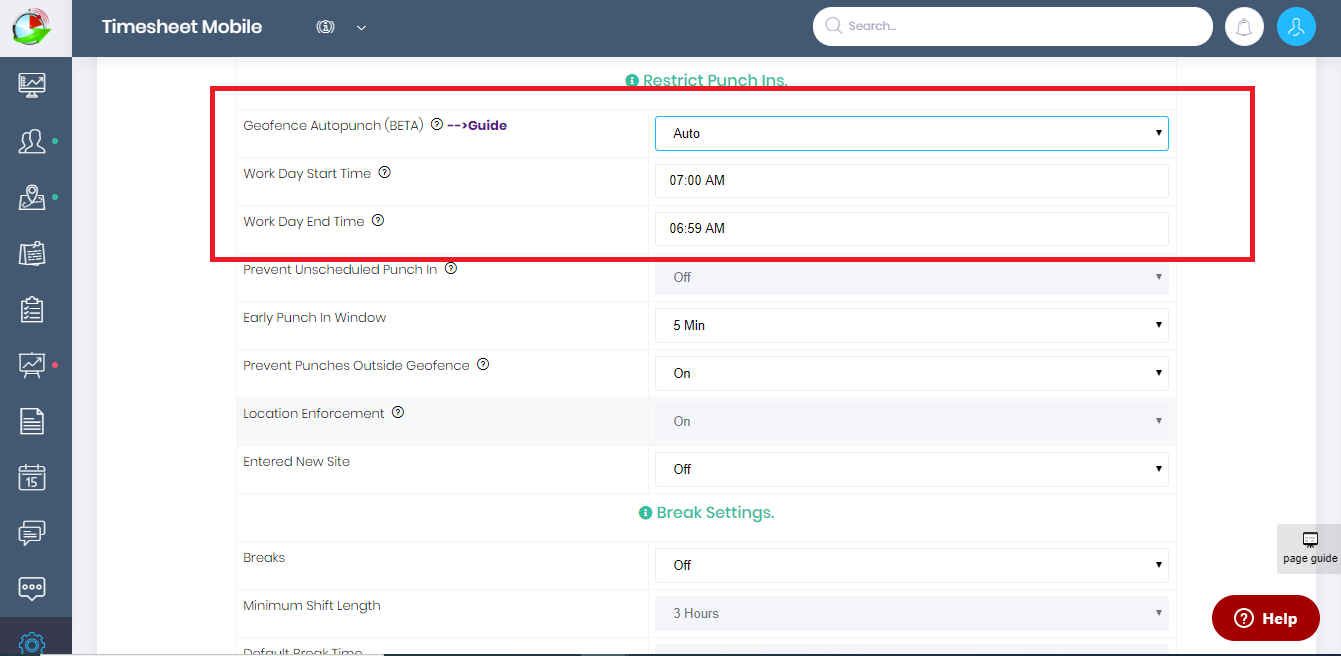
Task: Click the Early Punch In Window label
Action: (x=315, y=317)
